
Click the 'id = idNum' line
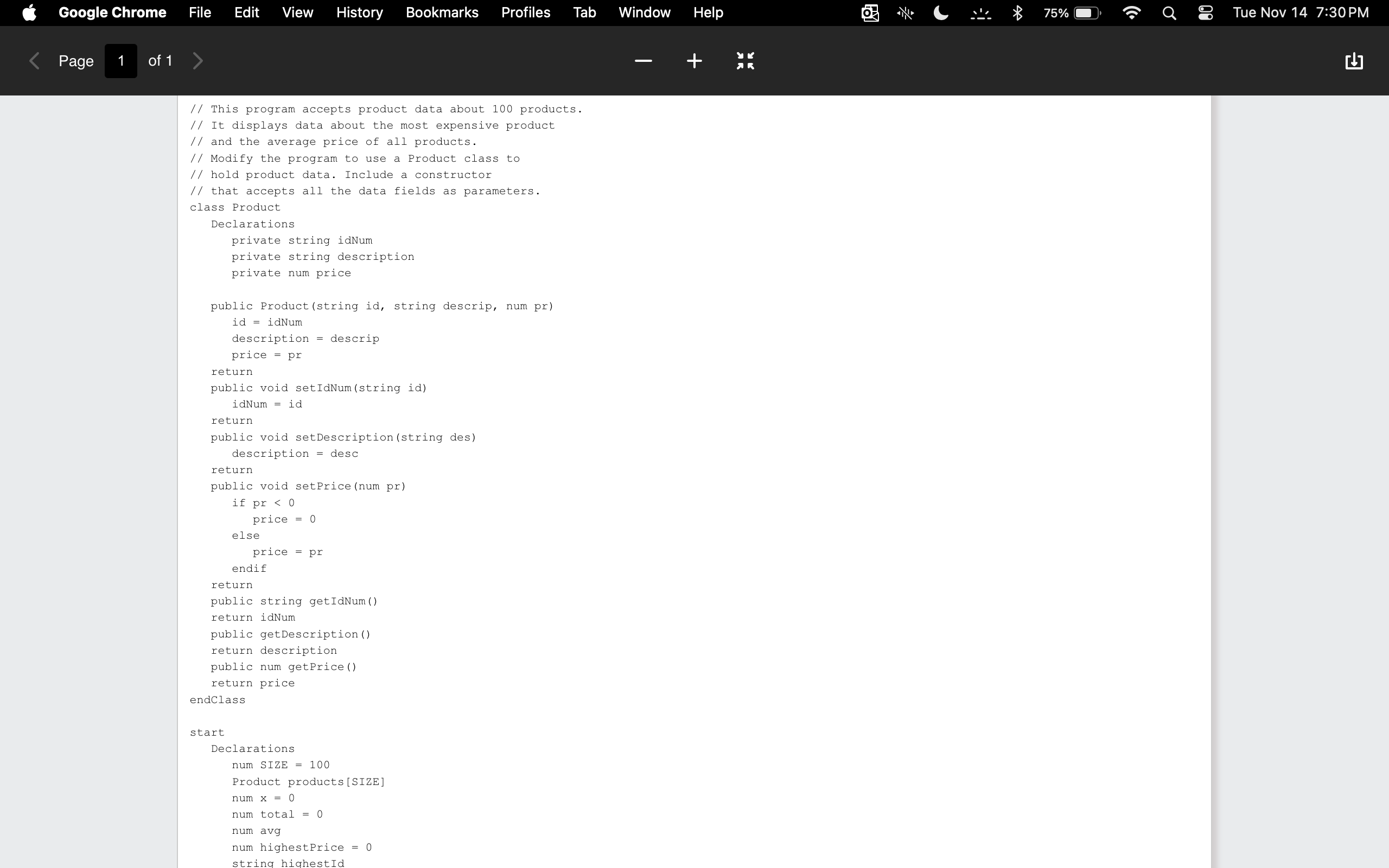267,322
